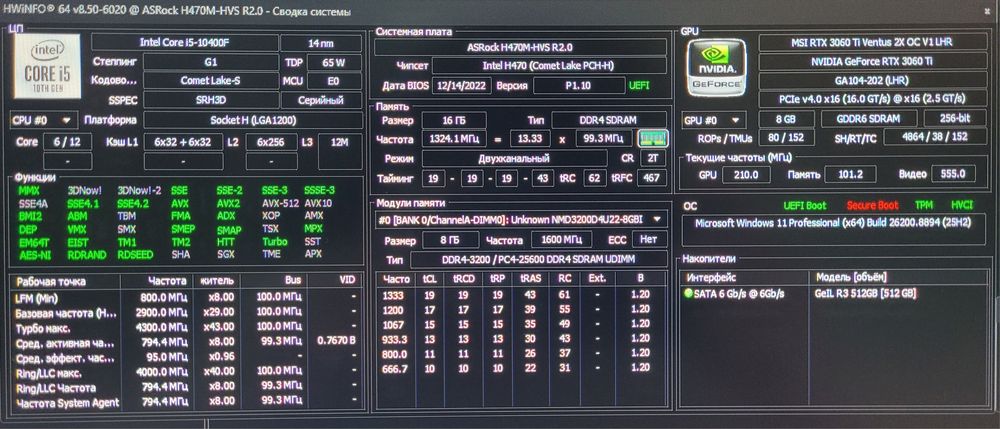Expand the memory module BANK 0 dropdown
1000x429 pixels.
point(520,219)
